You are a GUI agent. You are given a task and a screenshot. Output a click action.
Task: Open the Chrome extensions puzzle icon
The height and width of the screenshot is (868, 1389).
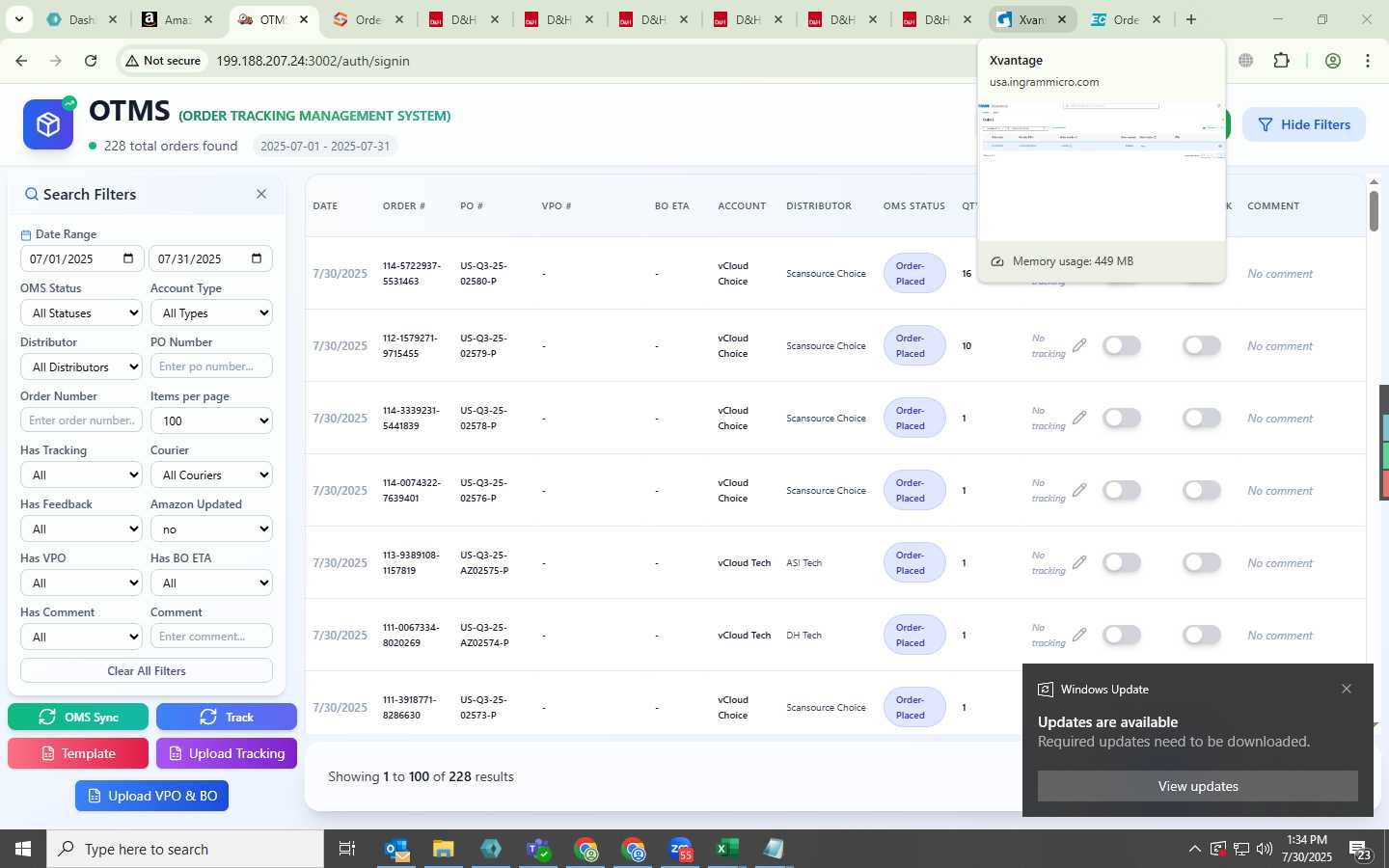pos(1281,61)
